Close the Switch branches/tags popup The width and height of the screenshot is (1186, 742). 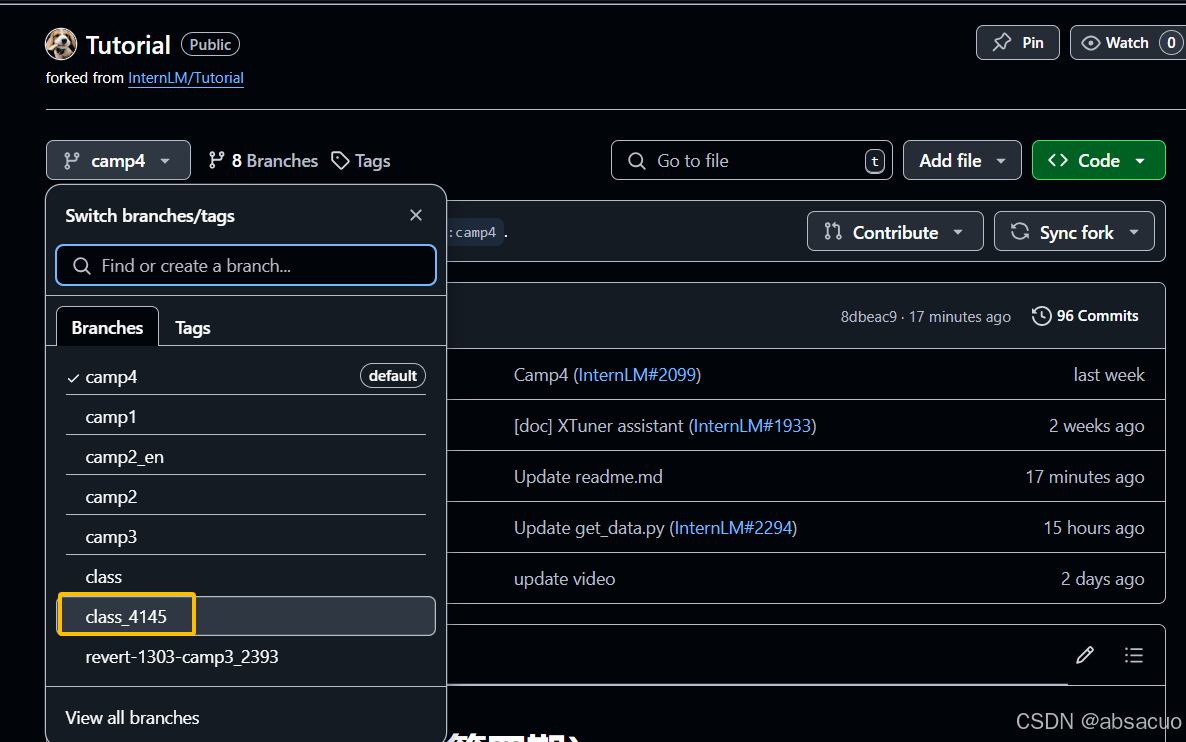click(415, 216)
